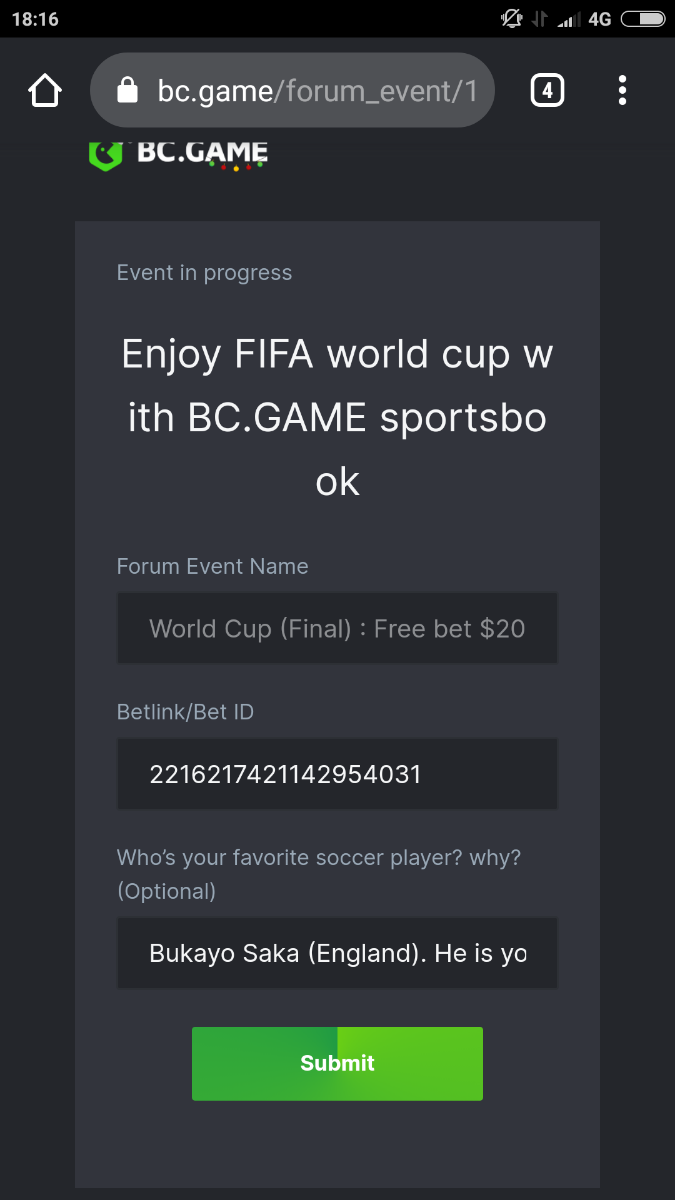
Task: Click the favorite soccer player answer field
Action: (337, 953)
